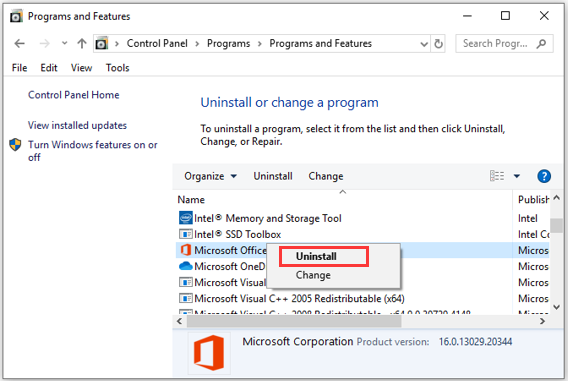Image resolution: width=568 pixels, height=381 pixels.
Task: Open the more view options arrow
Action: (517, 176)
